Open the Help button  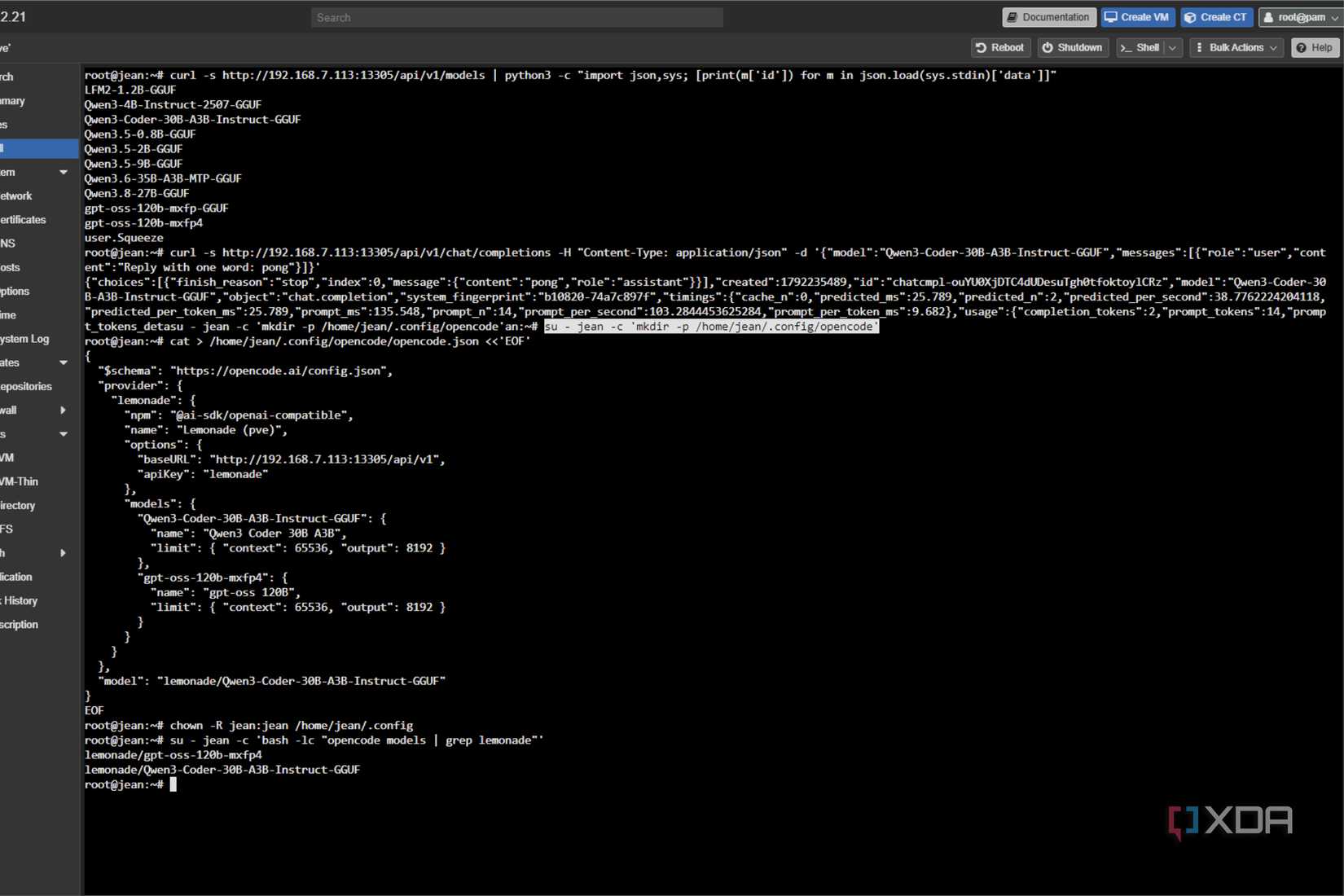coord(1315,48)
